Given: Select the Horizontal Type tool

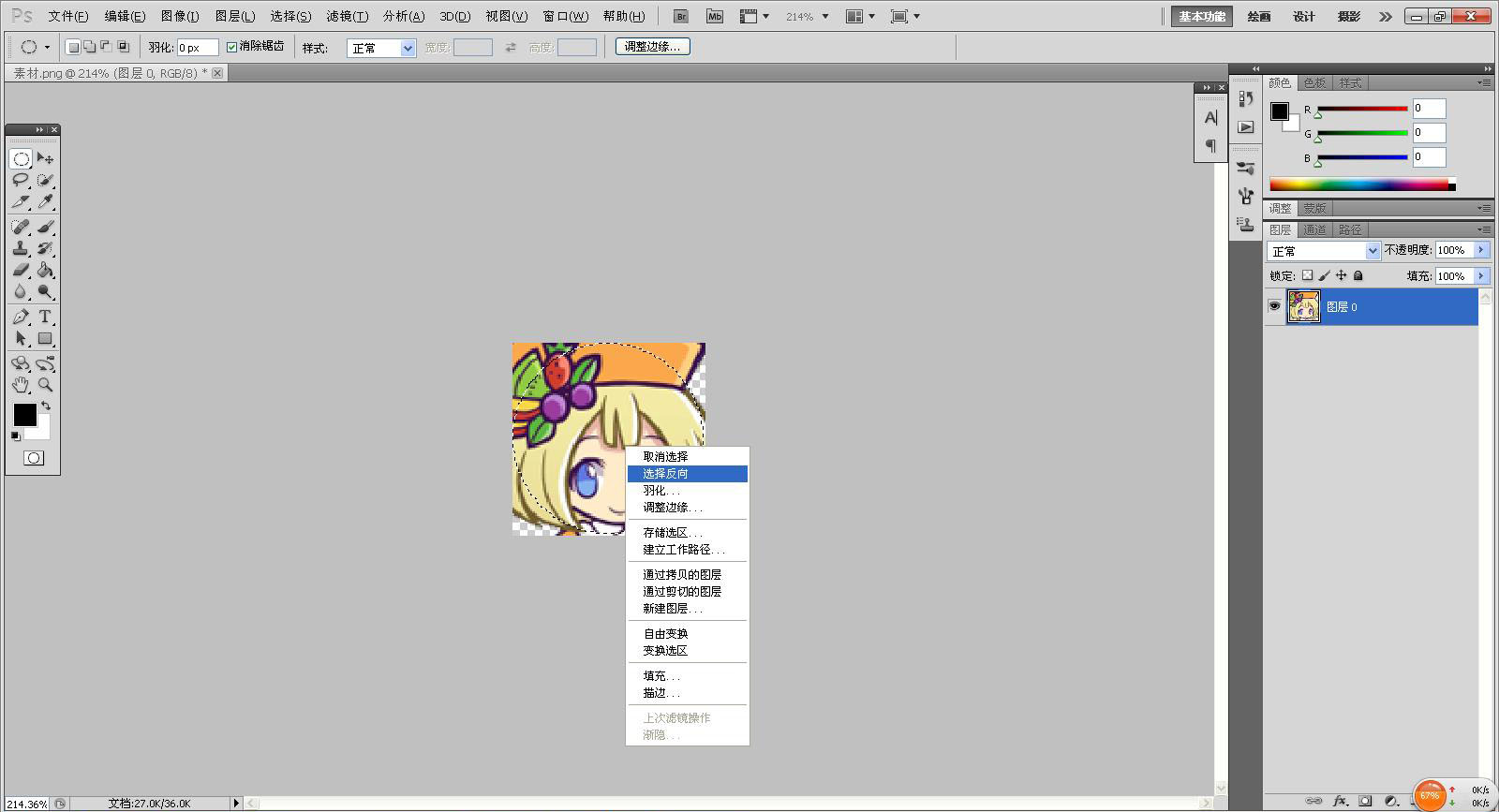Looking at the screenshot, I should coord(45,317).
